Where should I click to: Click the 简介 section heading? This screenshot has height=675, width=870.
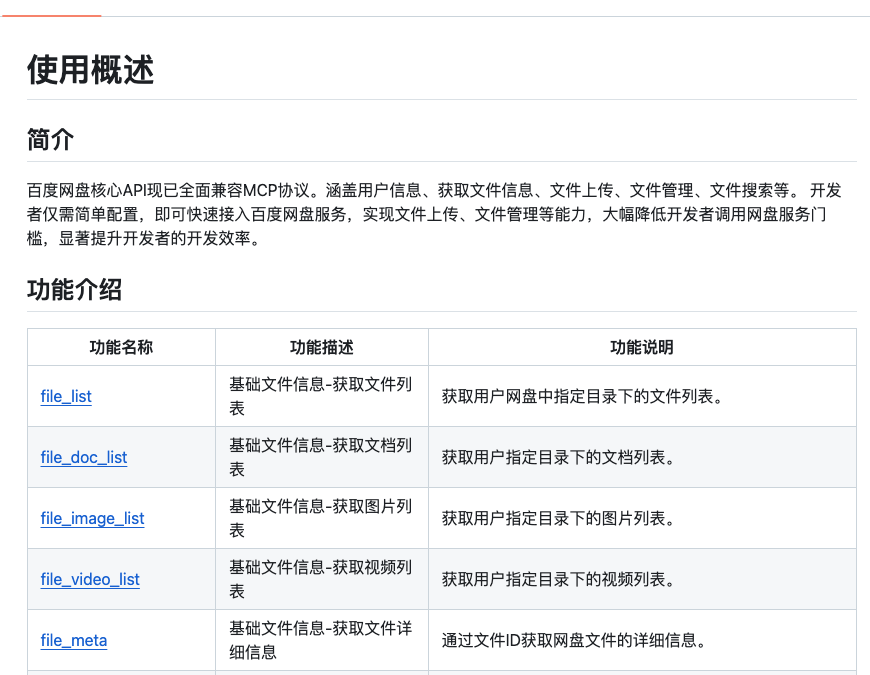coord(50,139)
